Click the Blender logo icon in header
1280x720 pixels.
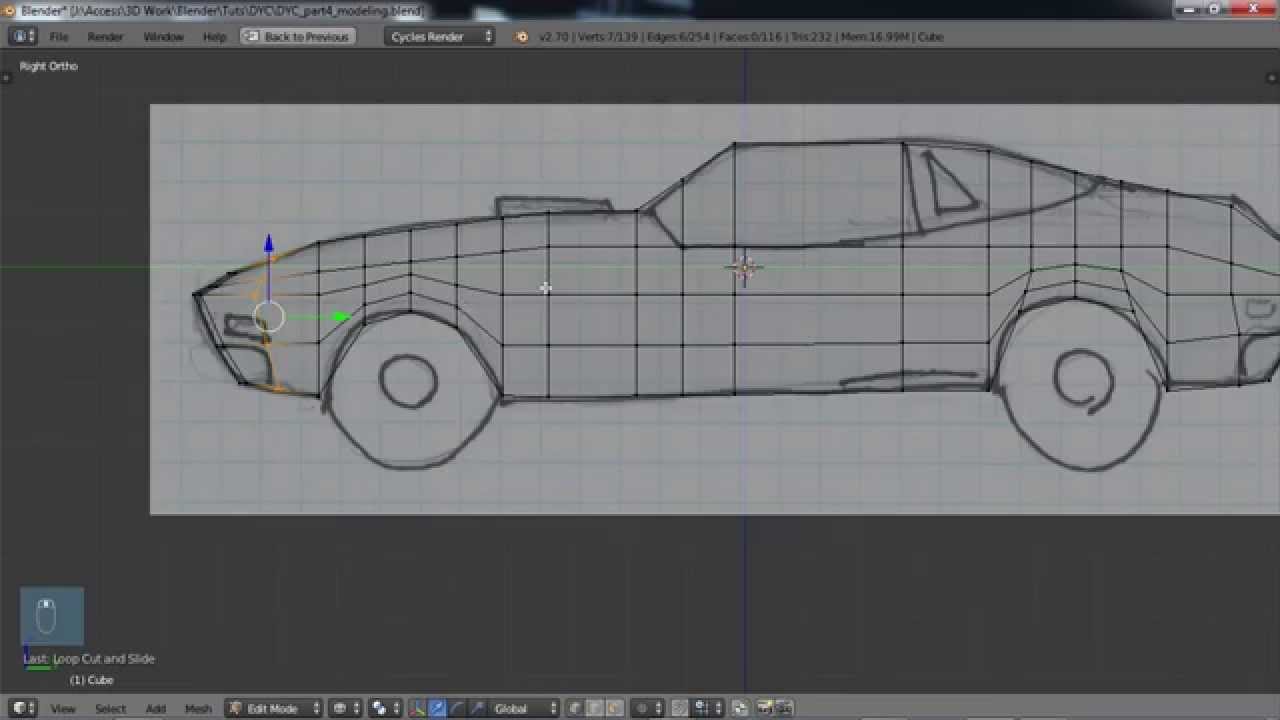tap(521, 36)
